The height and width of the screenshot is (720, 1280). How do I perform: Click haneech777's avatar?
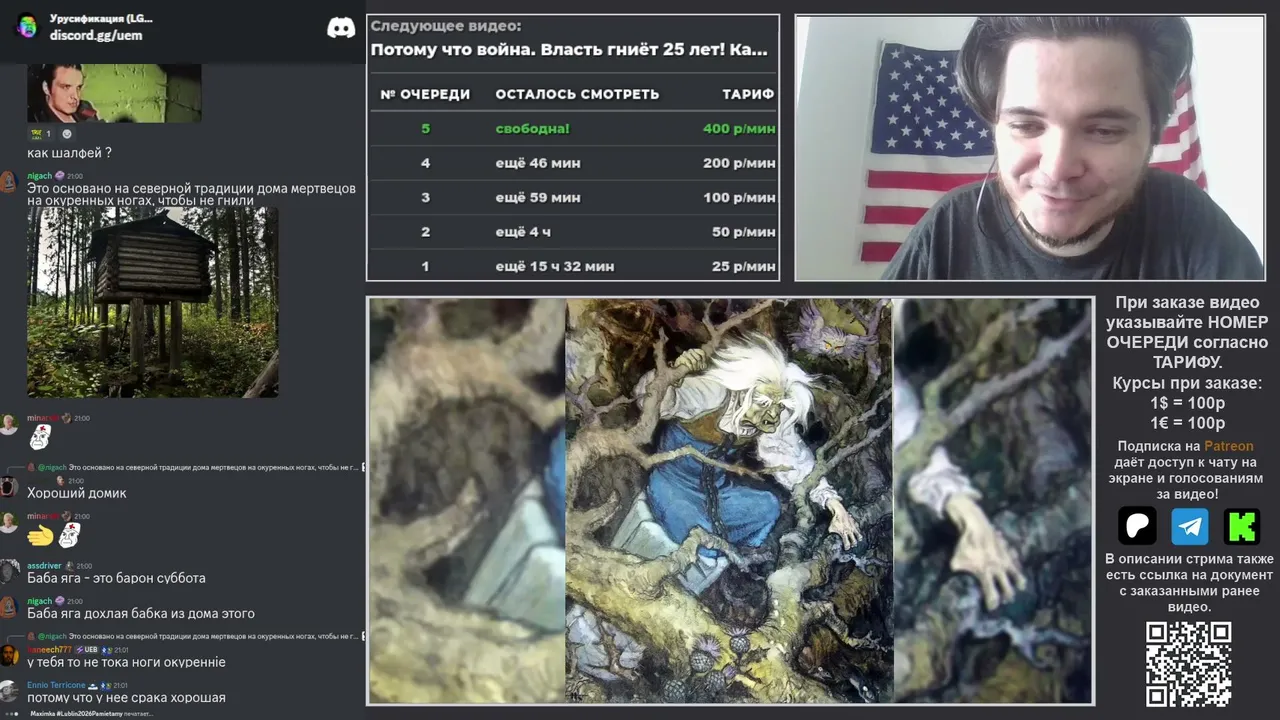pos(9,655)
